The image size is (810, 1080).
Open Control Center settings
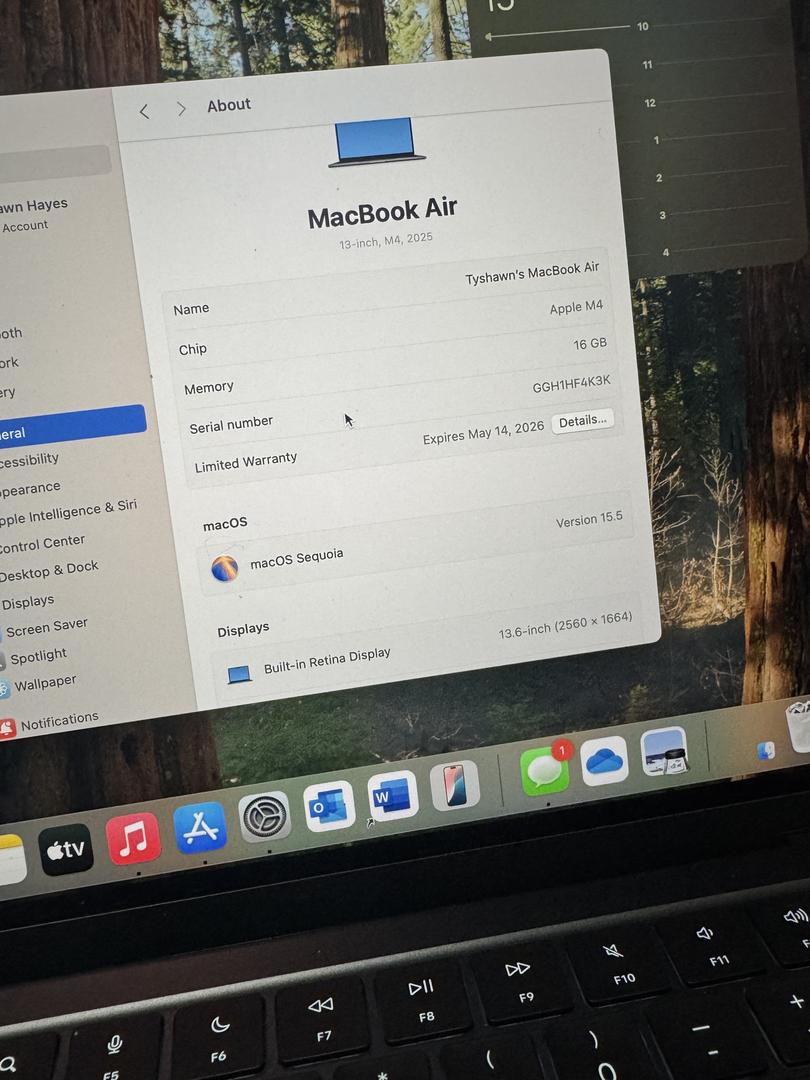[42, 544]
